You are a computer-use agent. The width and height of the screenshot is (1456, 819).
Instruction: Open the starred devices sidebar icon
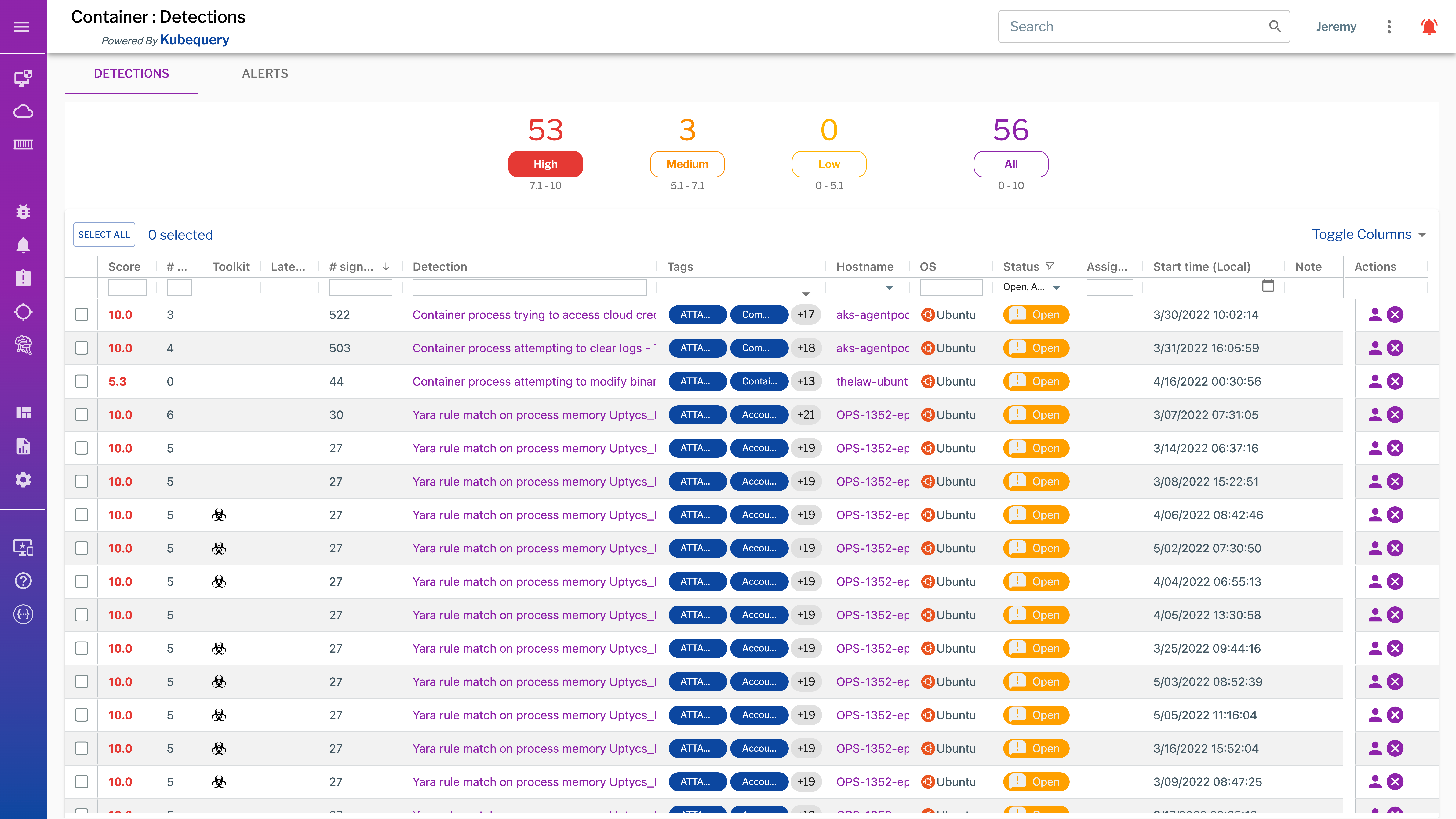click(23, 547)
